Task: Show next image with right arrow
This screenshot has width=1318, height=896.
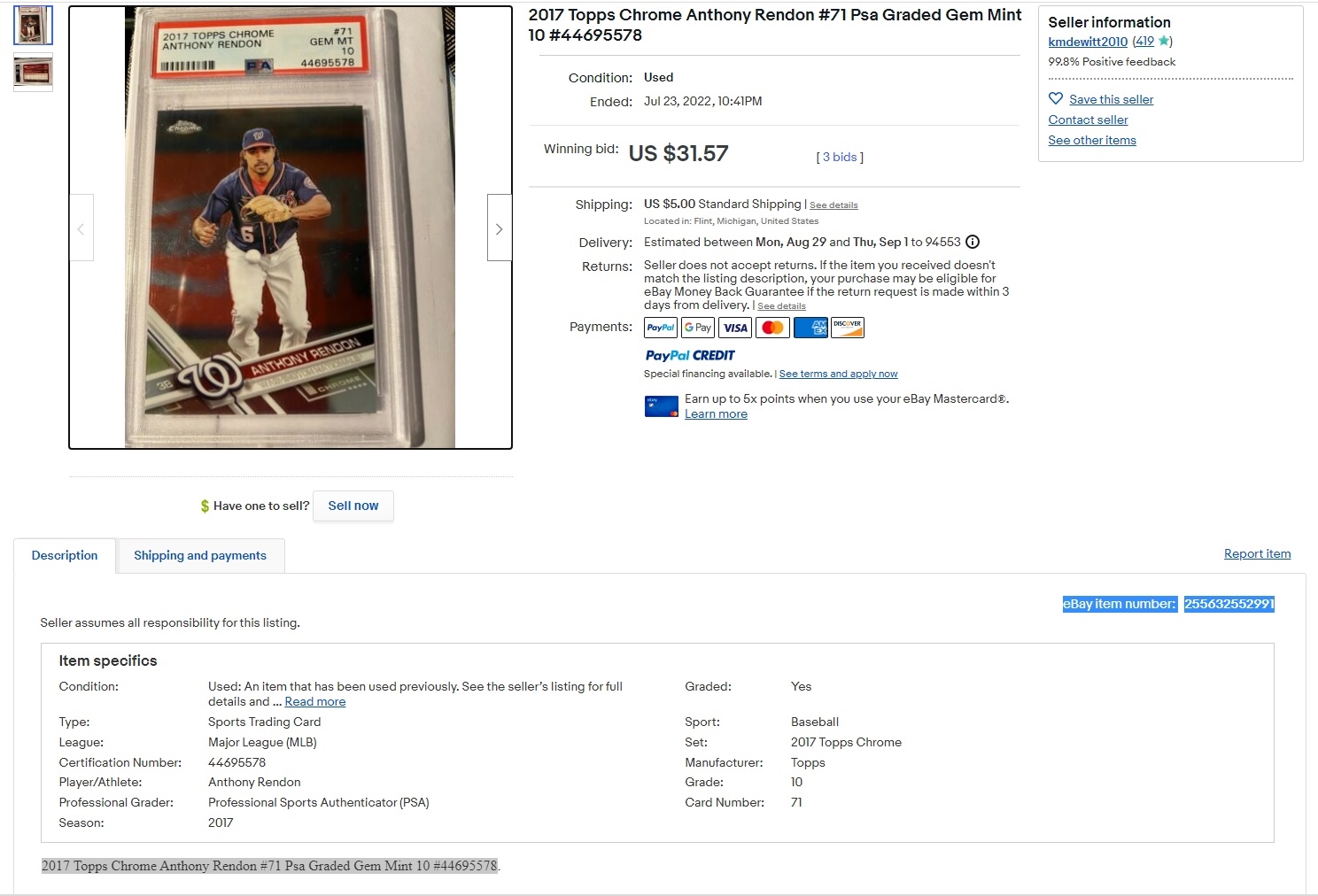Action: (x=500, y=228)
